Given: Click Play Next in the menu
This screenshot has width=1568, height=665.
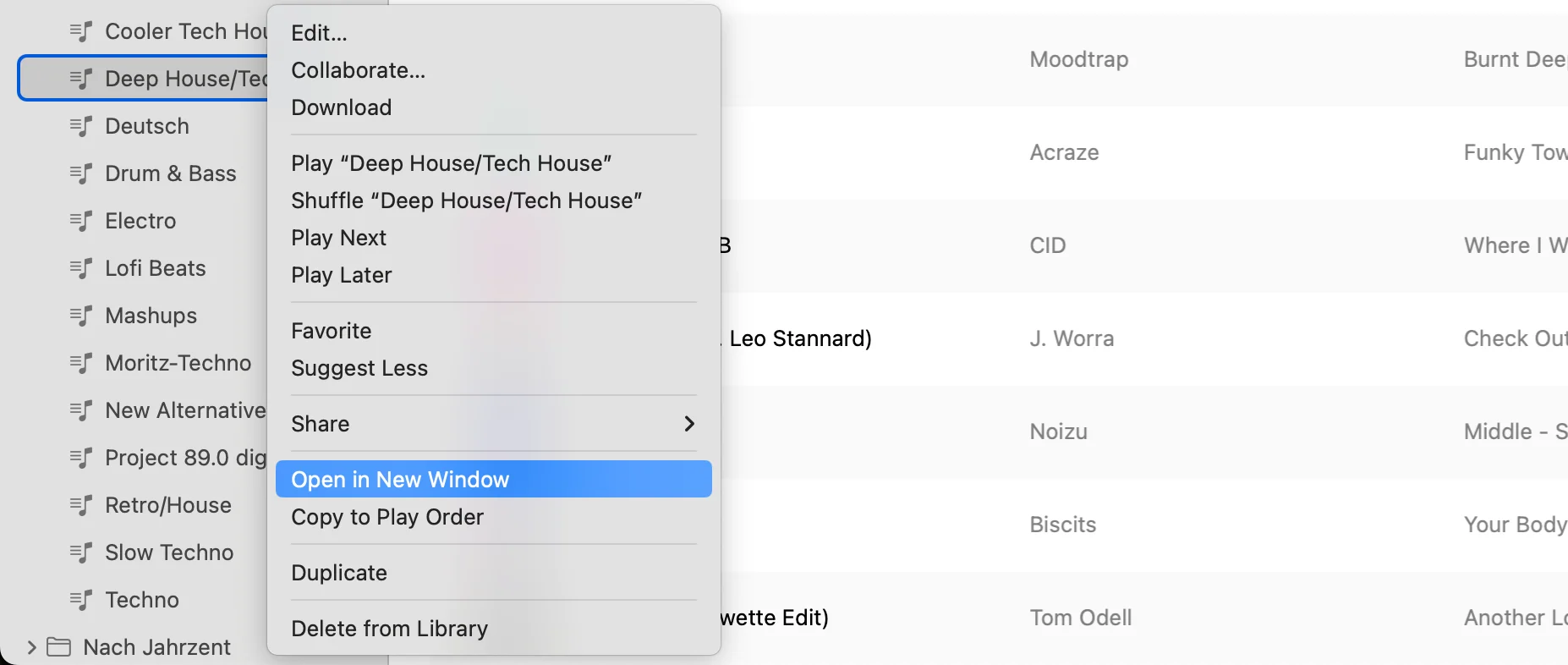Looking at the screenshot, I should 338,238.
